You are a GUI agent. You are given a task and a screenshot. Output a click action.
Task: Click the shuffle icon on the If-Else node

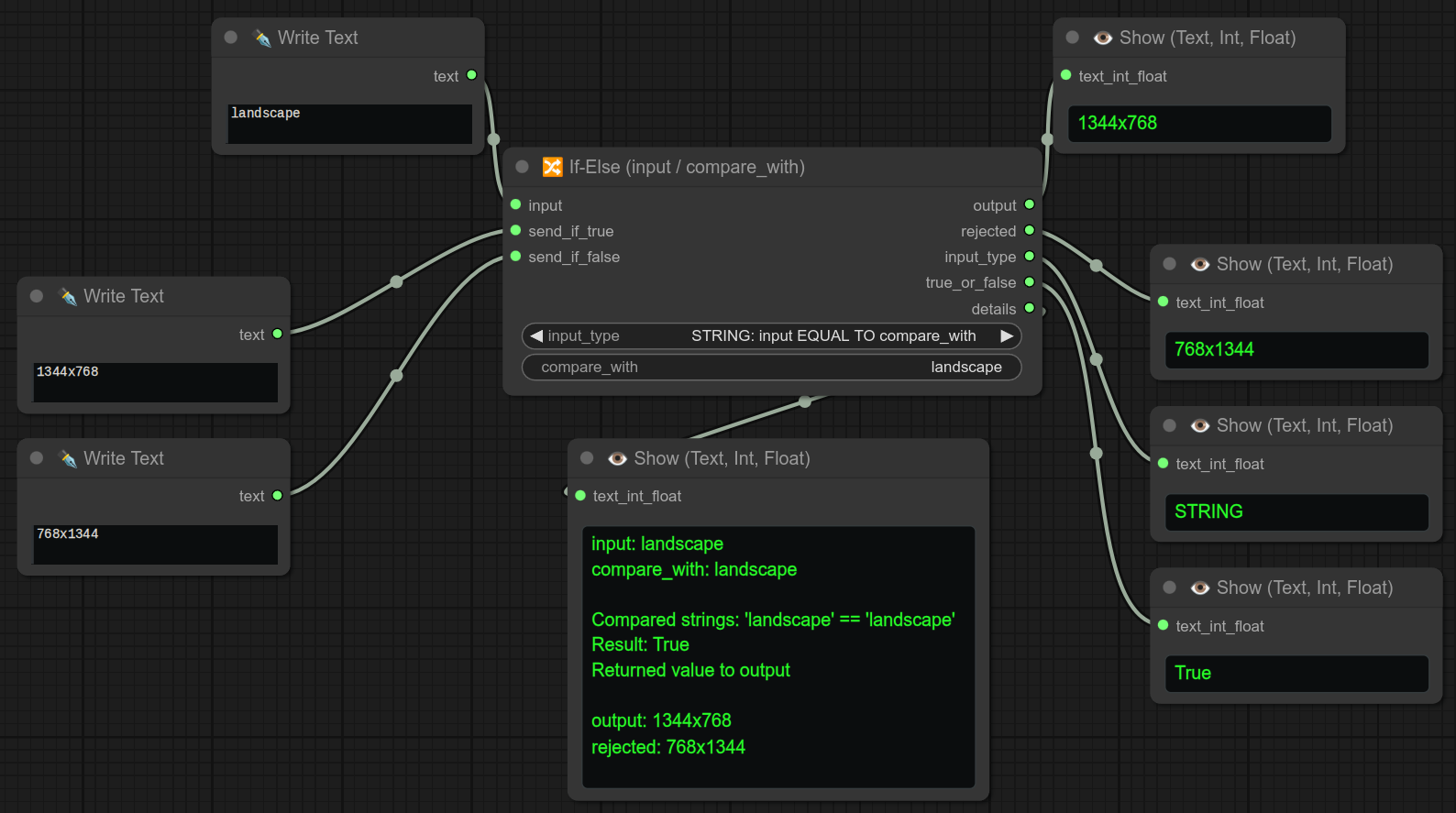552,167
